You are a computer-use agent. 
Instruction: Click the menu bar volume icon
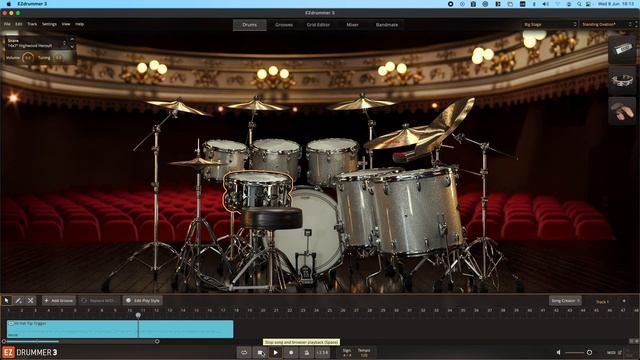546,4
